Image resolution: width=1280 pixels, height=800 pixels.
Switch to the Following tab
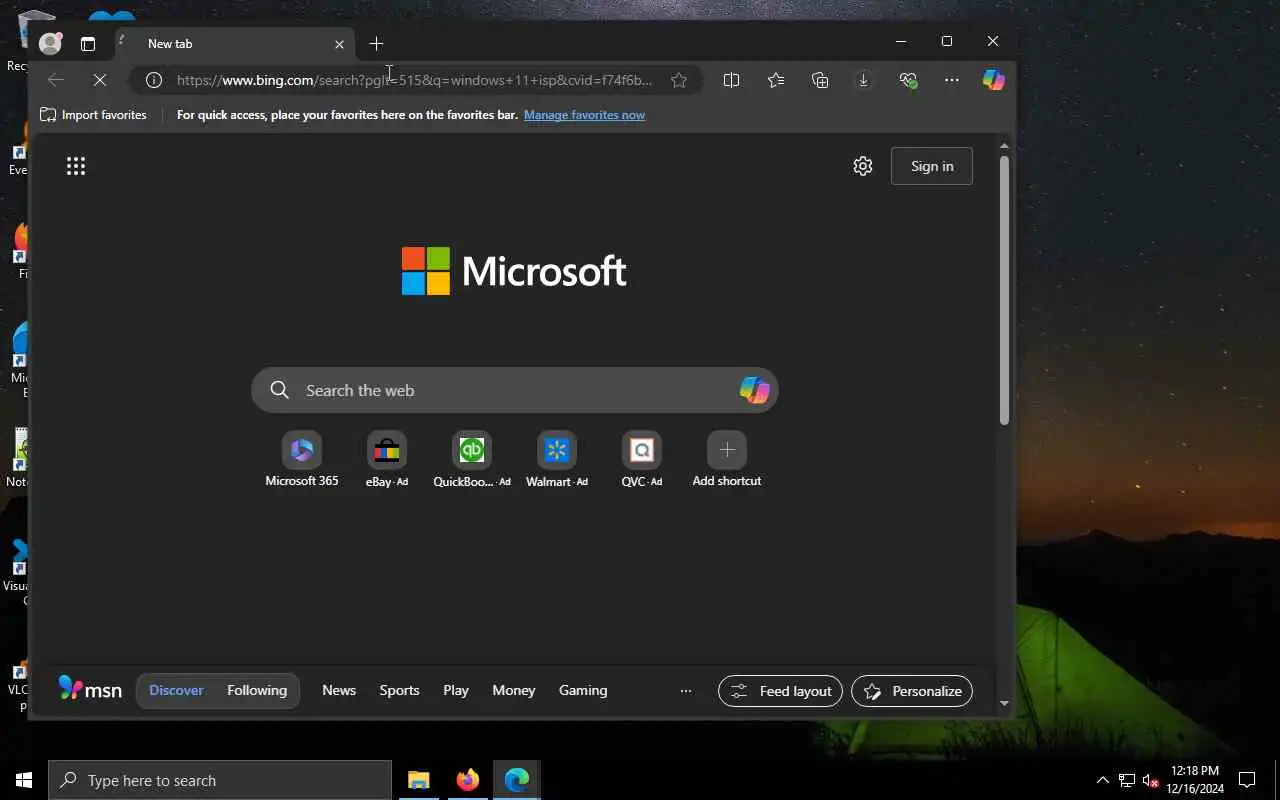[x=257, y=690]
